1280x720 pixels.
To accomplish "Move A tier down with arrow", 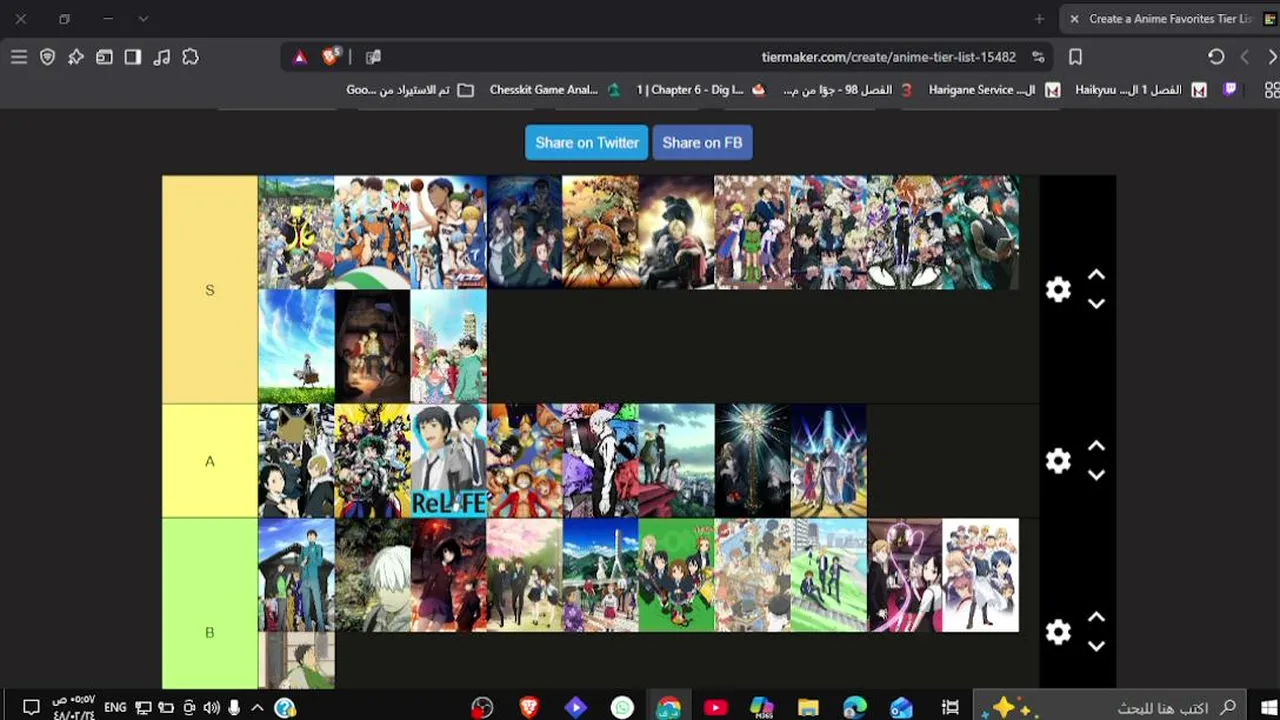I will click(x=1096, y=475).
